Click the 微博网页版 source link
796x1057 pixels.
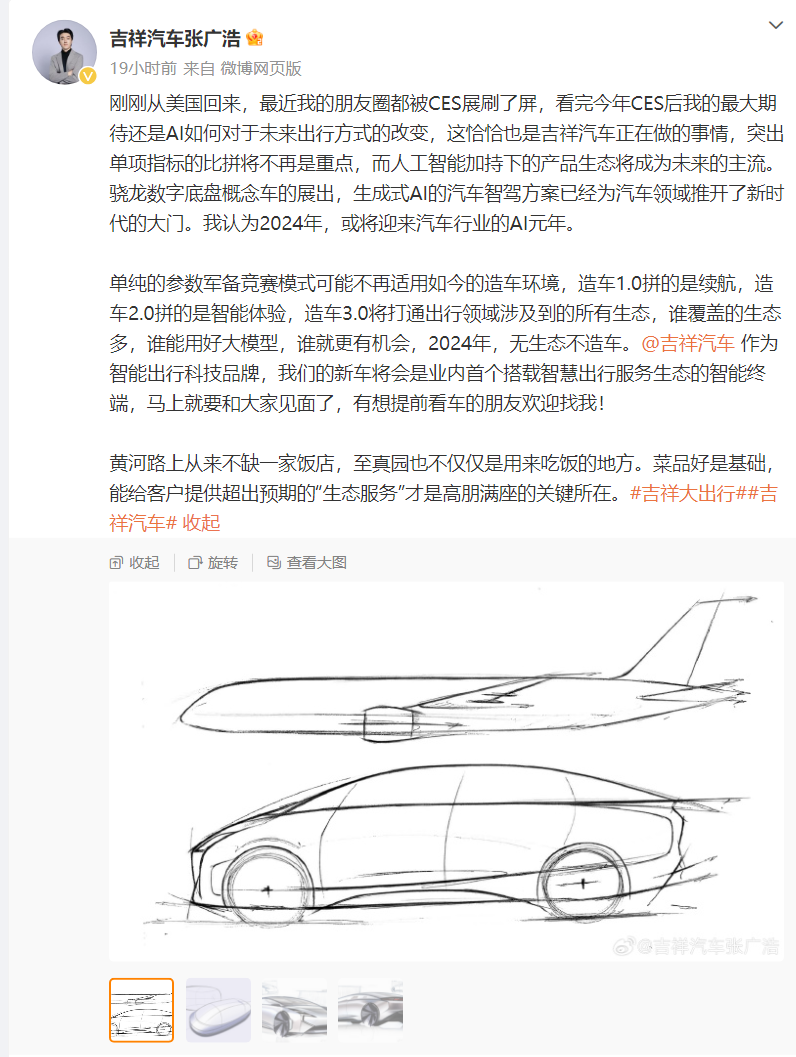[x=261, y=68]
